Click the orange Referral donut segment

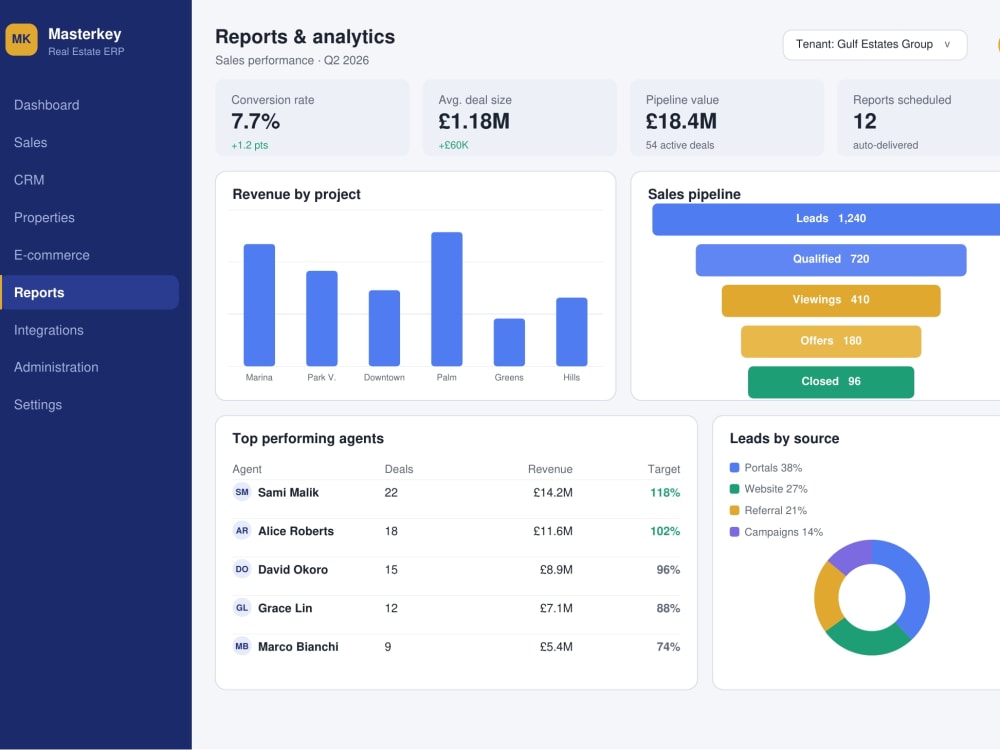point(827,596)
